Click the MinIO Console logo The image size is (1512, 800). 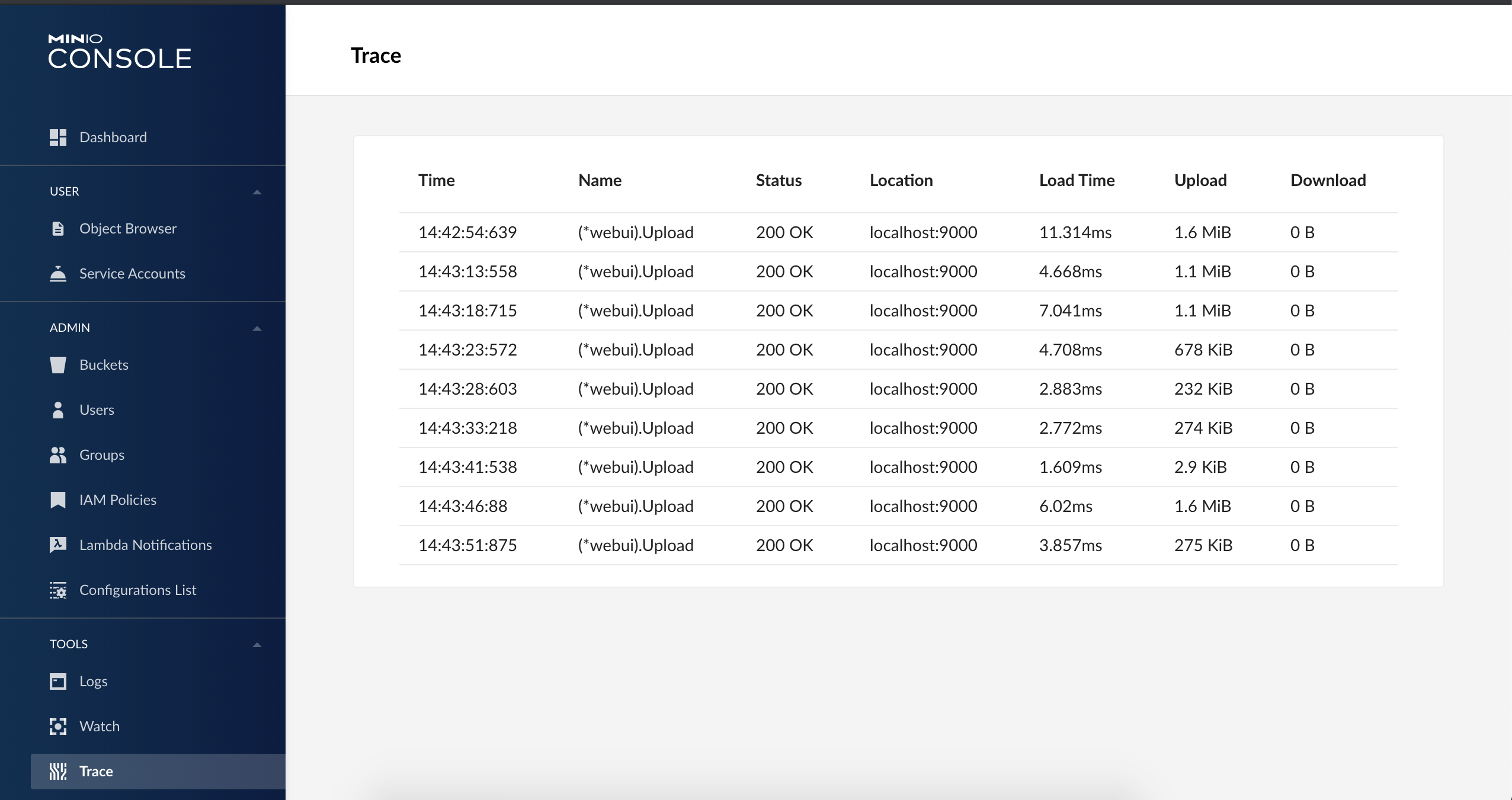pyautogui.click(x=120, y=51)
